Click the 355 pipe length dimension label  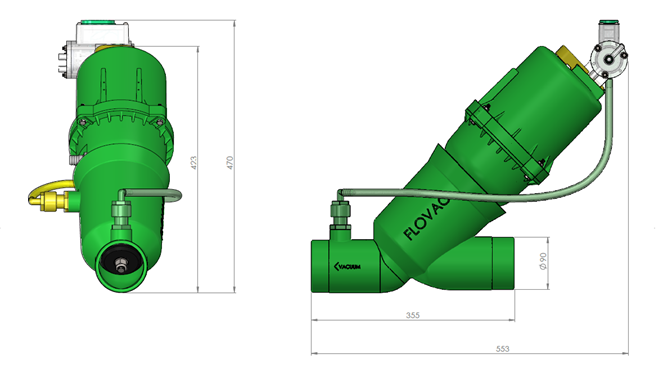click(x=413, y=315)
